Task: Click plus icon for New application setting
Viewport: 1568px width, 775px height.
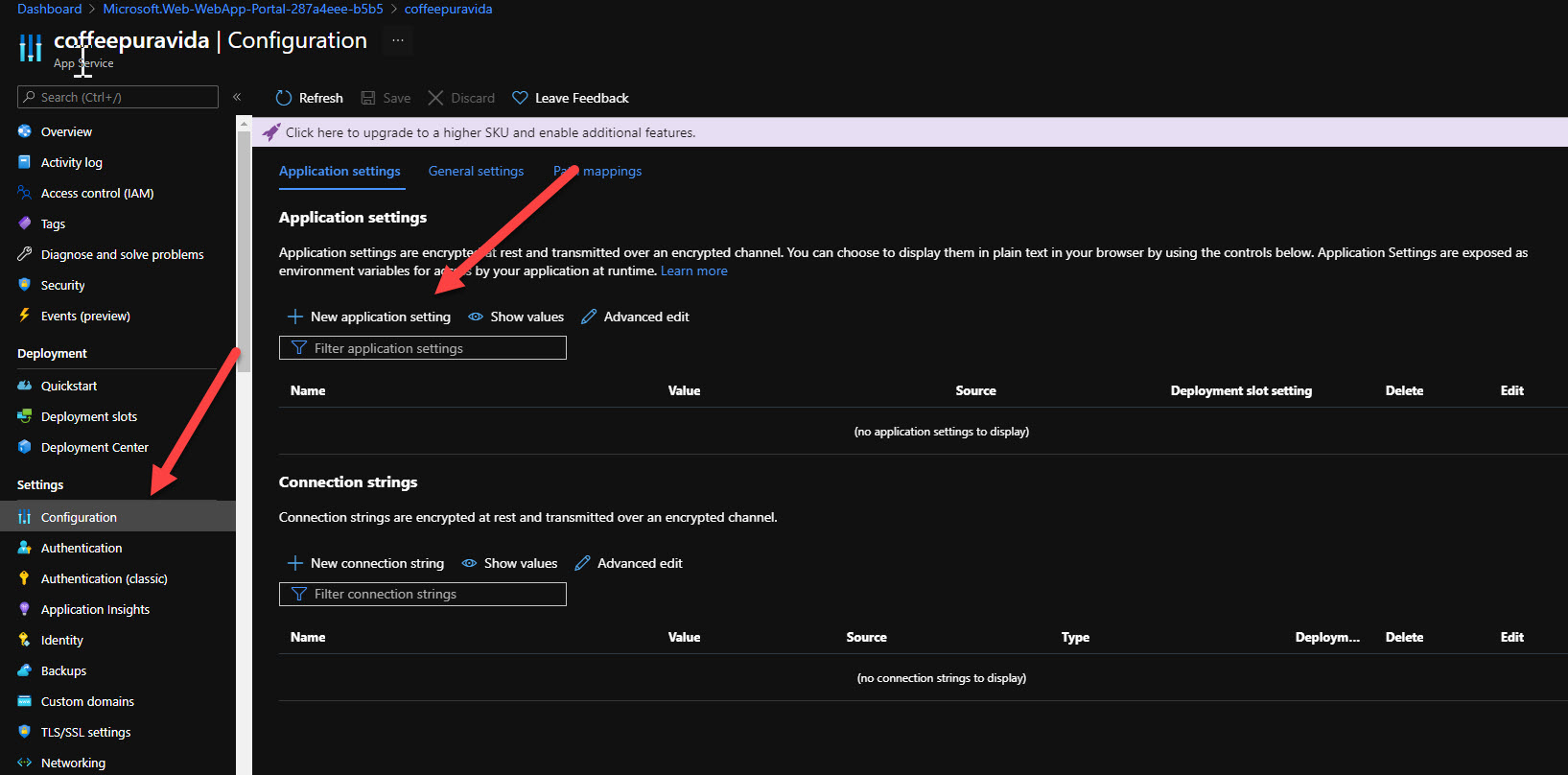Action: point(295,317)
